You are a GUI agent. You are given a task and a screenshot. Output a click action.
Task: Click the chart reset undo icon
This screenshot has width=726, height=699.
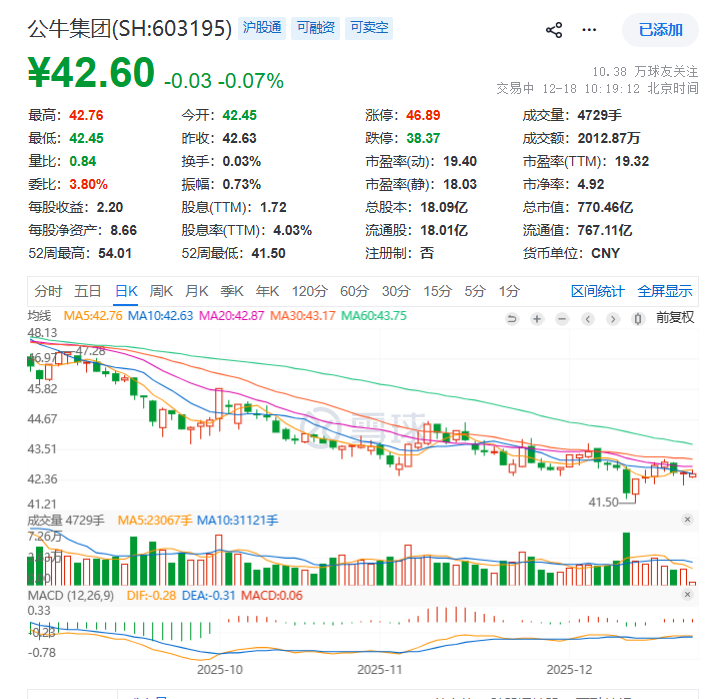[512, 318]
